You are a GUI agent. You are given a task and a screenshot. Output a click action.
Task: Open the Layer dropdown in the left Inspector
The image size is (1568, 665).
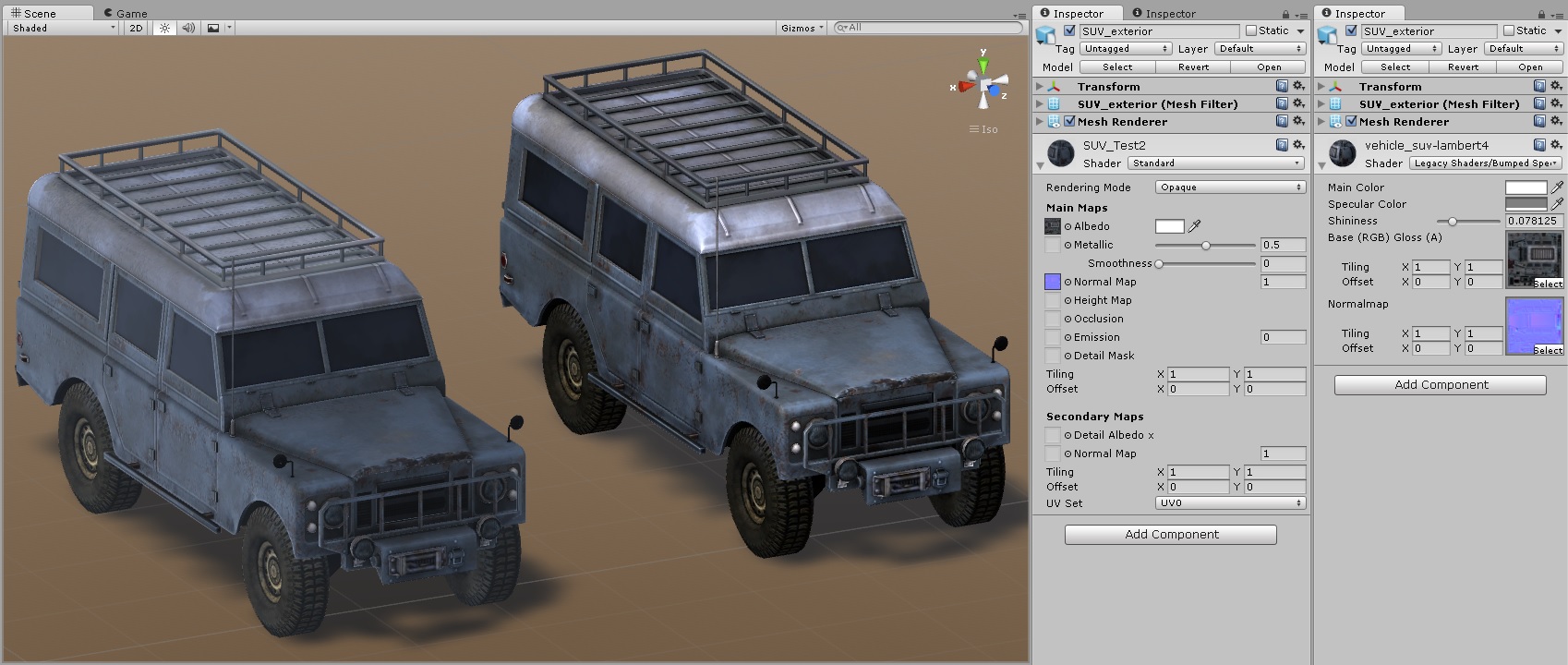coord(1260,48)
